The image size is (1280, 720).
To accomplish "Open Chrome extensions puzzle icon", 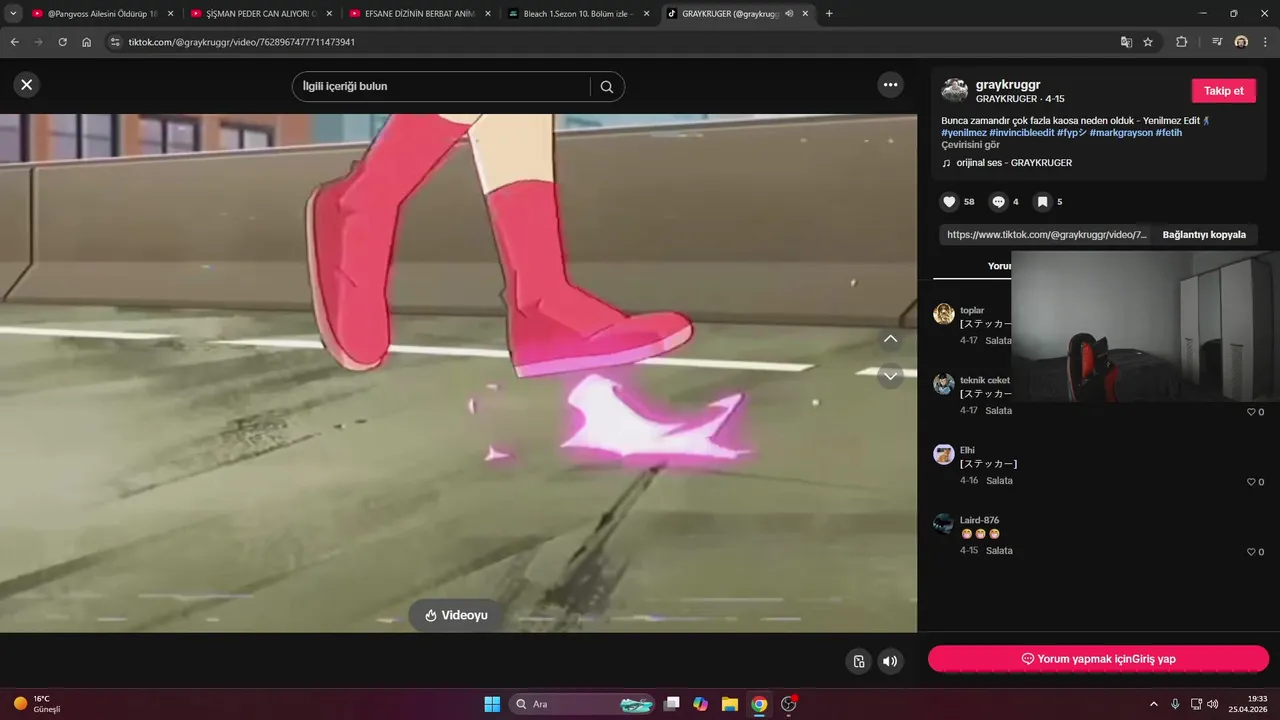I will tap(1182, 42).
